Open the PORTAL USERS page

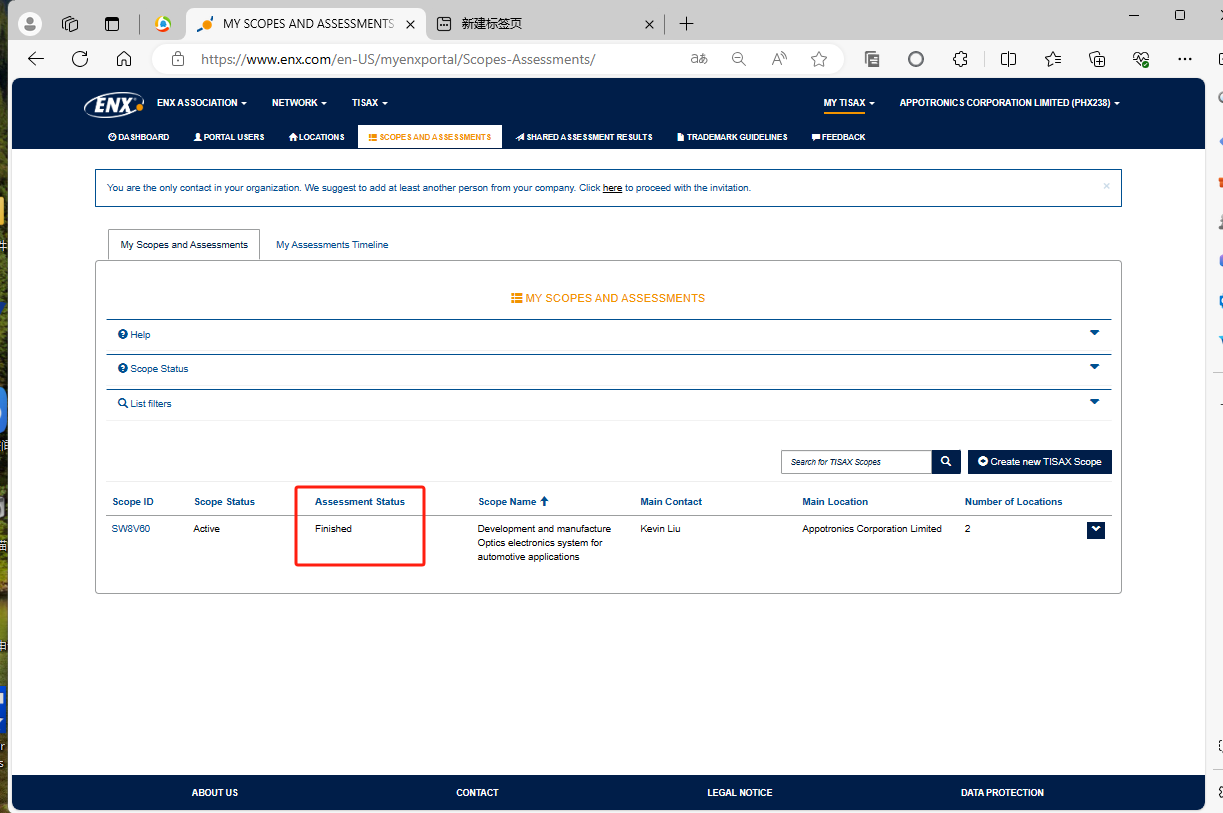point(229,137)
